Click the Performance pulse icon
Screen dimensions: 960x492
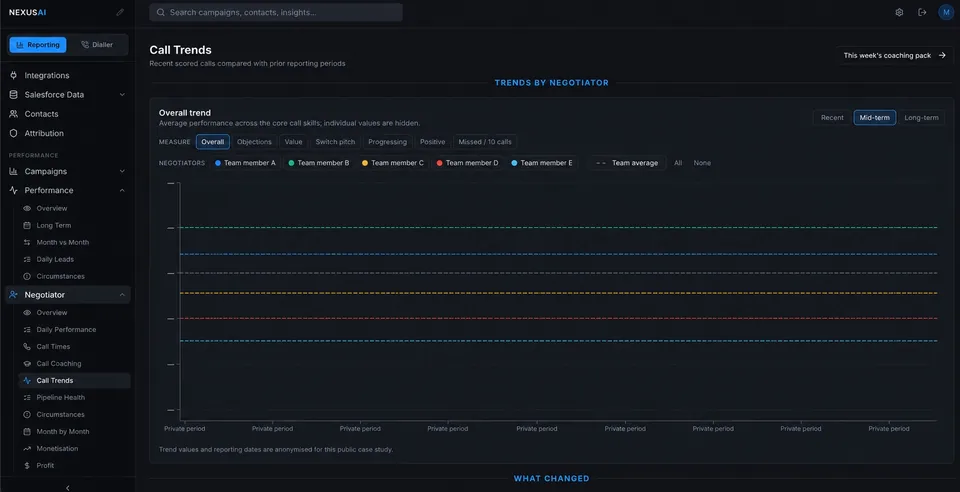click(13, 190)
